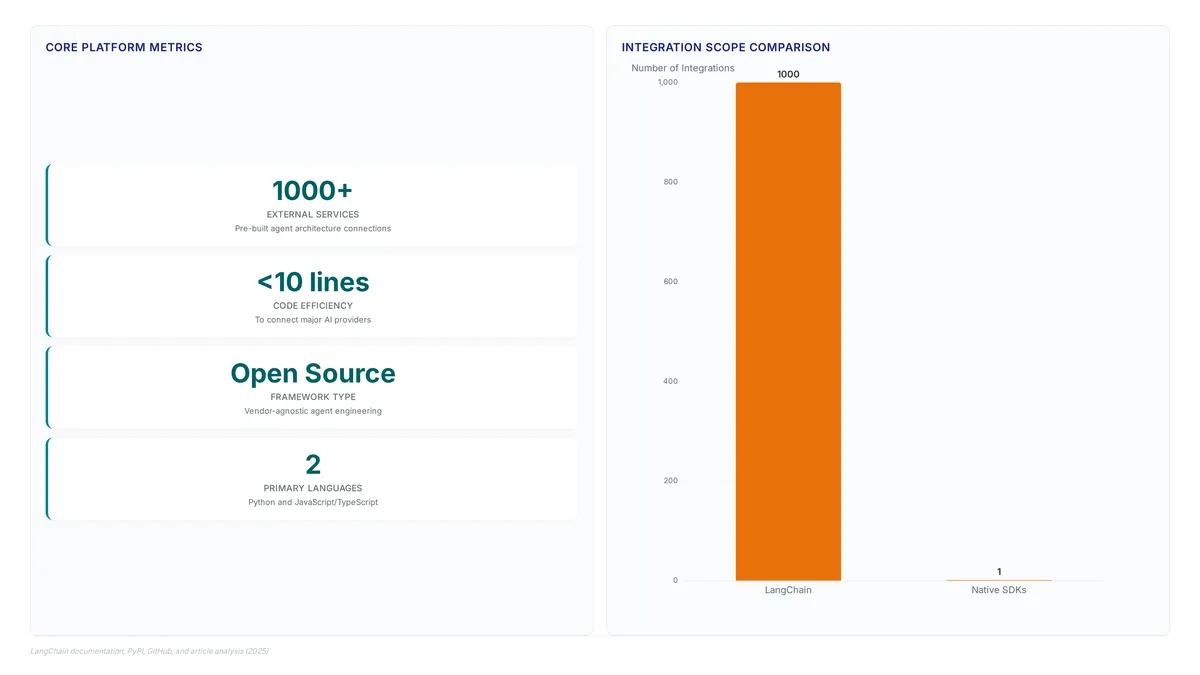Click the 'CODE EFFICIENCY' label
The width and height of the screenshot is (1200, 675).
[x=313, y=306]
